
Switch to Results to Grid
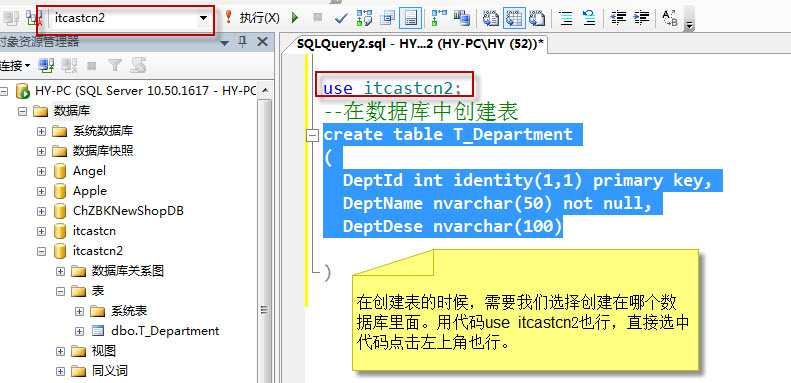tap(514, 18)
